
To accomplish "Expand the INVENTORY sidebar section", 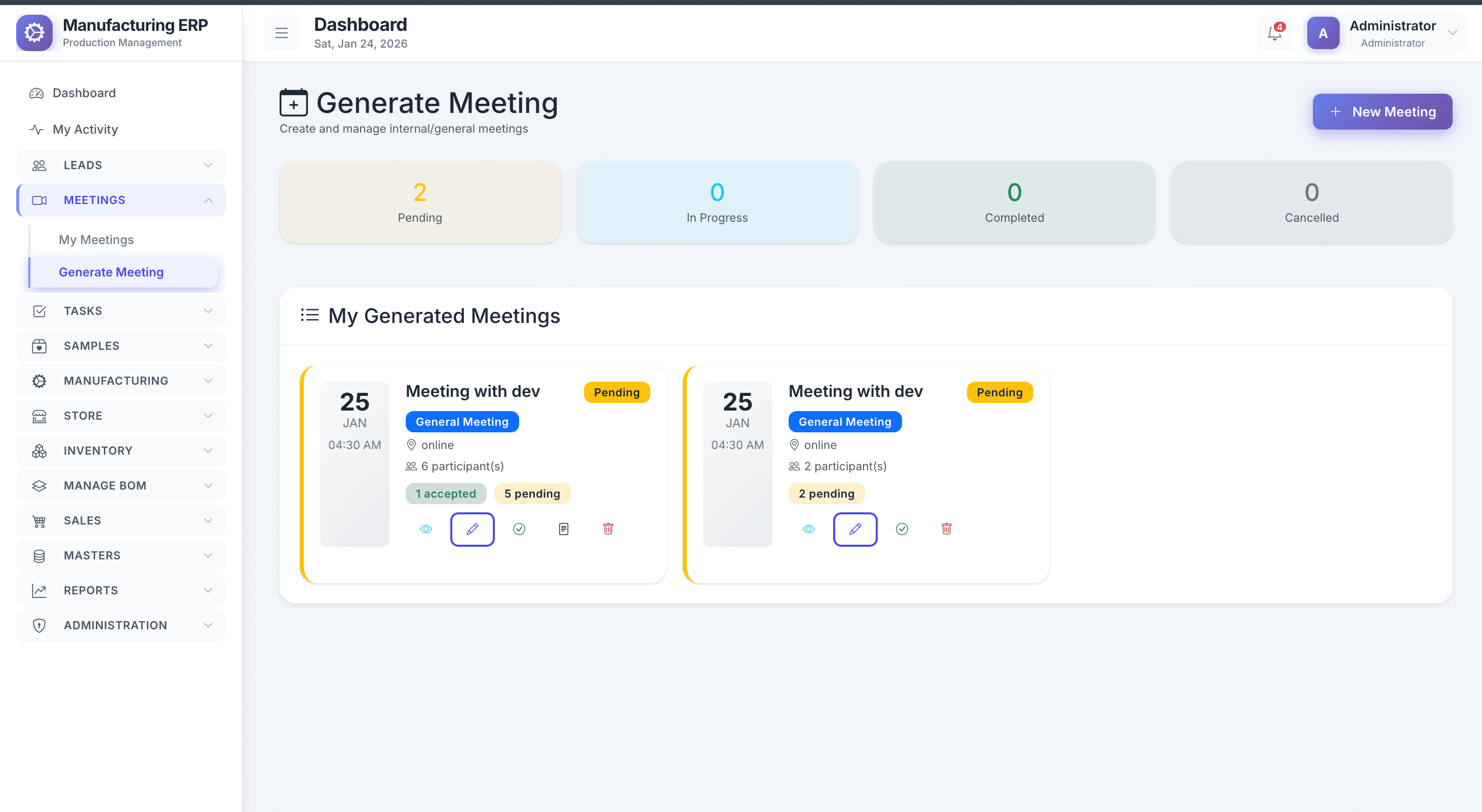I will 121,451.
